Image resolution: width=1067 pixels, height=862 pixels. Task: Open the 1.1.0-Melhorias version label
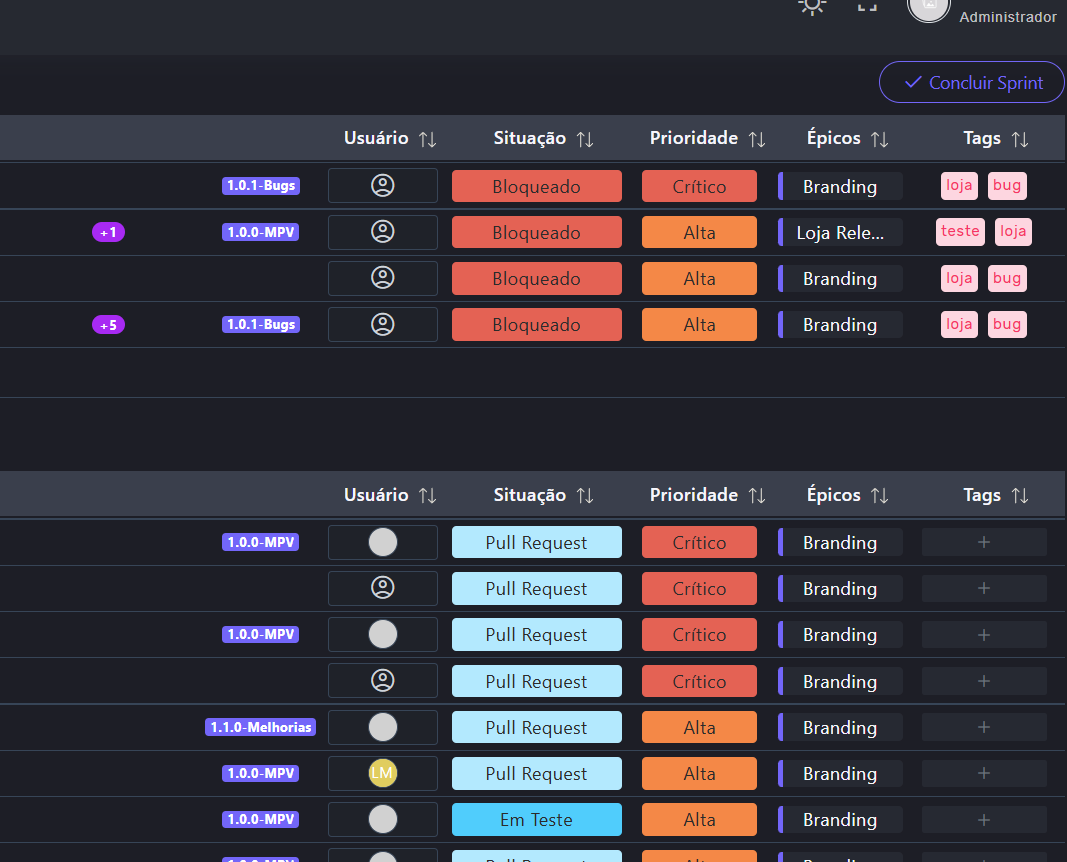(260, 727)
